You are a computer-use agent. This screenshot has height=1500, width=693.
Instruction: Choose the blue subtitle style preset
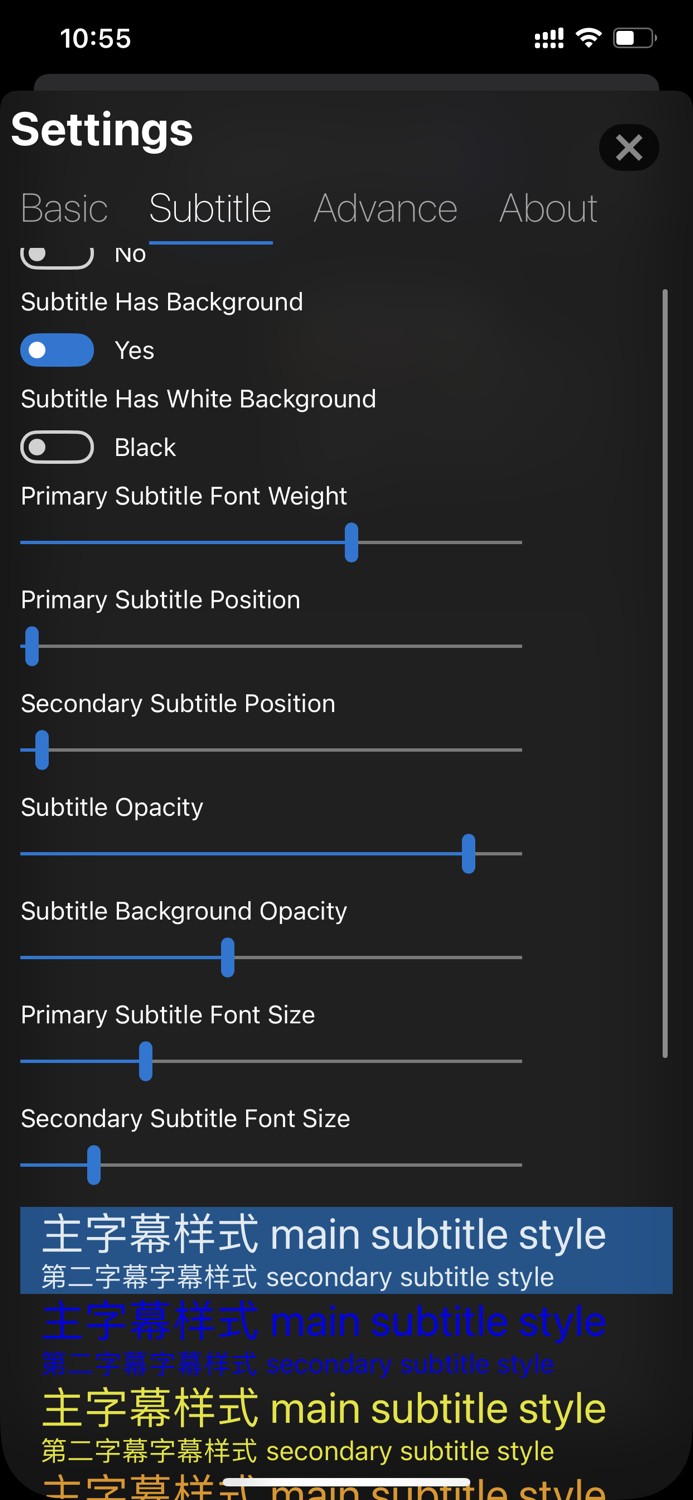pos(346,1337)
